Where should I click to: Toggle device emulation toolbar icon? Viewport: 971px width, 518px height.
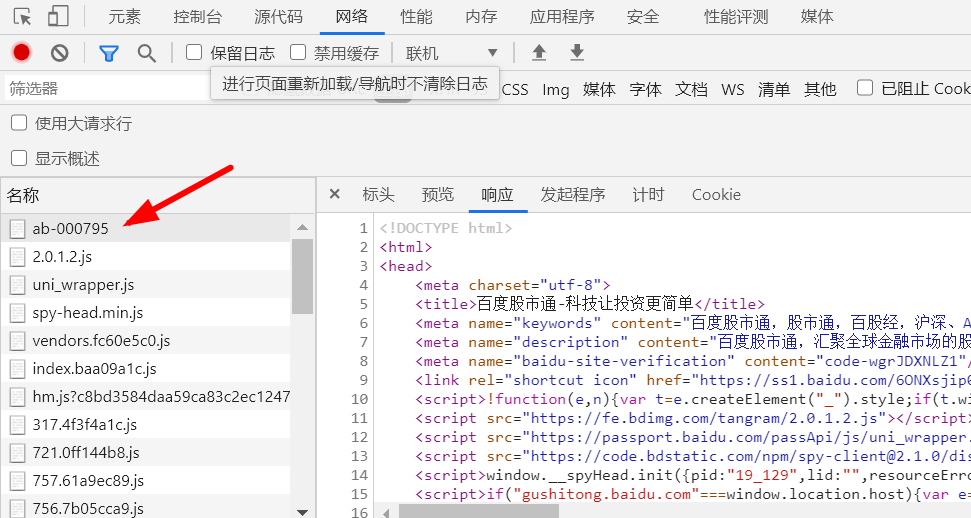(58, 17)
